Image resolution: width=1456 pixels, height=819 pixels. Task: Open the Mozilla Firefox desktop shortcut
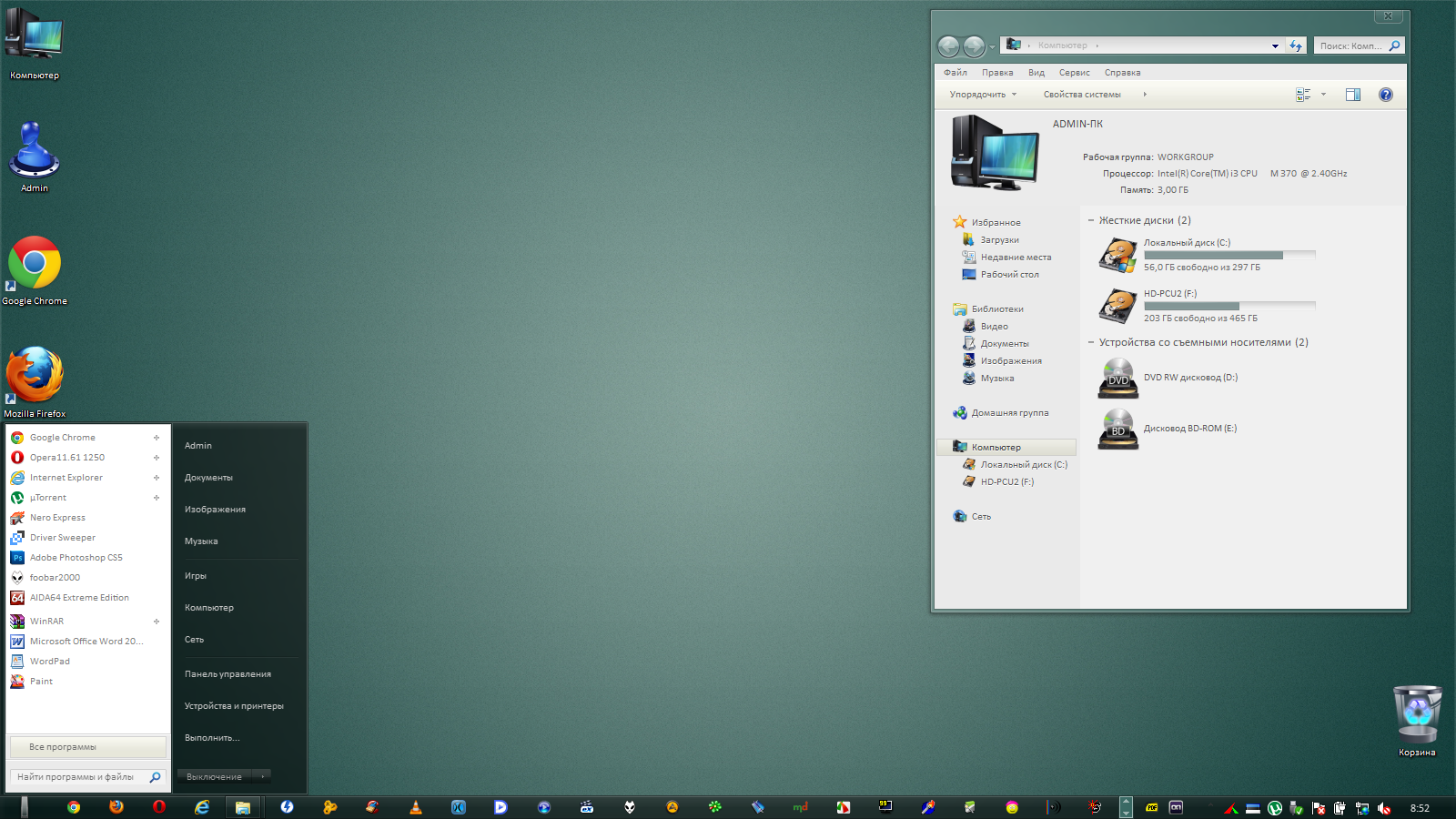35,375
